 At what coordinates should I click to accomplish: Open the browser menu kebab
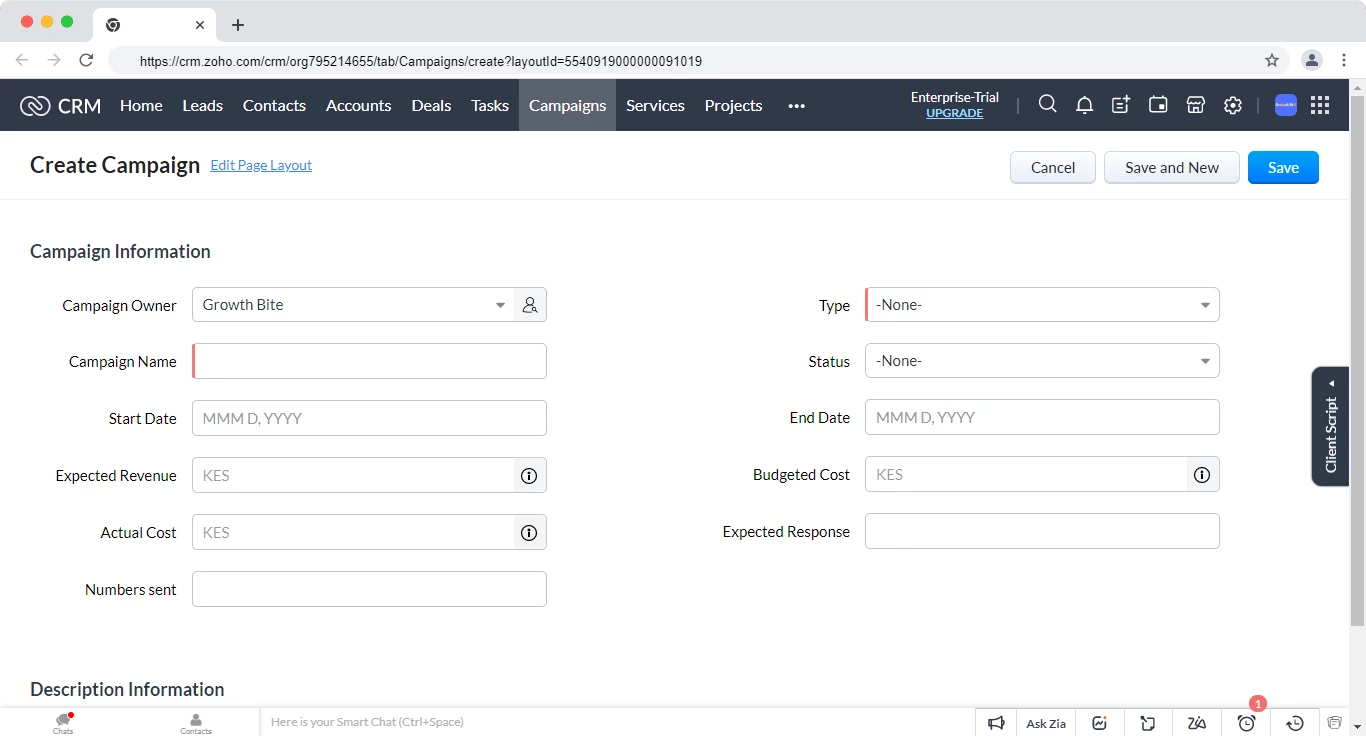1346,60
